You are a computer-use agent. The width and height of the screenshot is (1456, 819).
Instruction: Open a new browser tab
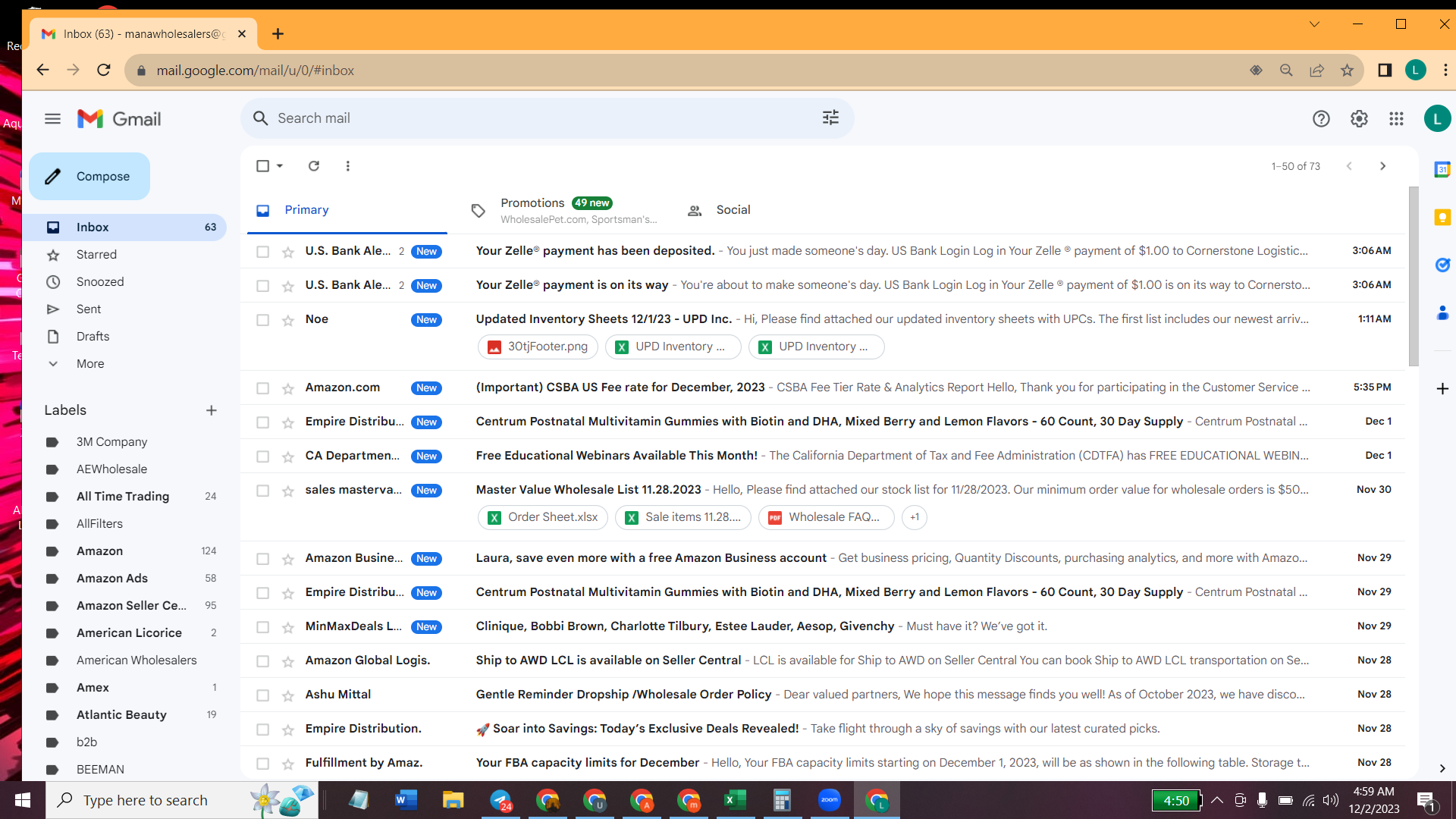[278, 33]
